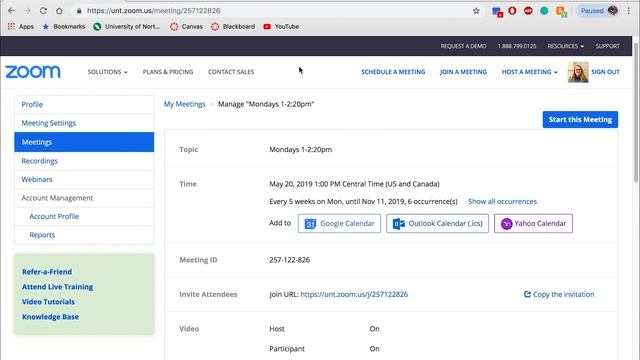The image size is (640, 360).
Task: Click the teal circle extension icon
Action: 544,11
